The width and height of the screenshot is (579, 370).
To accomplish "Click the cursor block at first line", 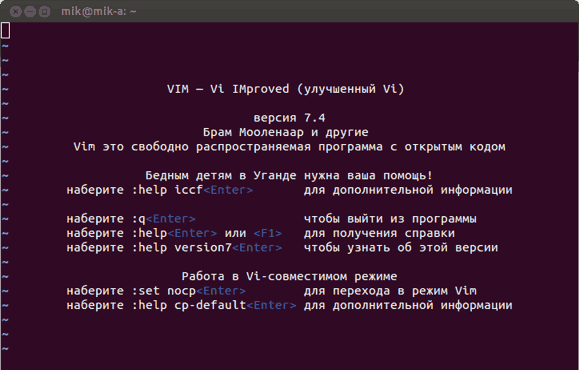I will point(5,30).
